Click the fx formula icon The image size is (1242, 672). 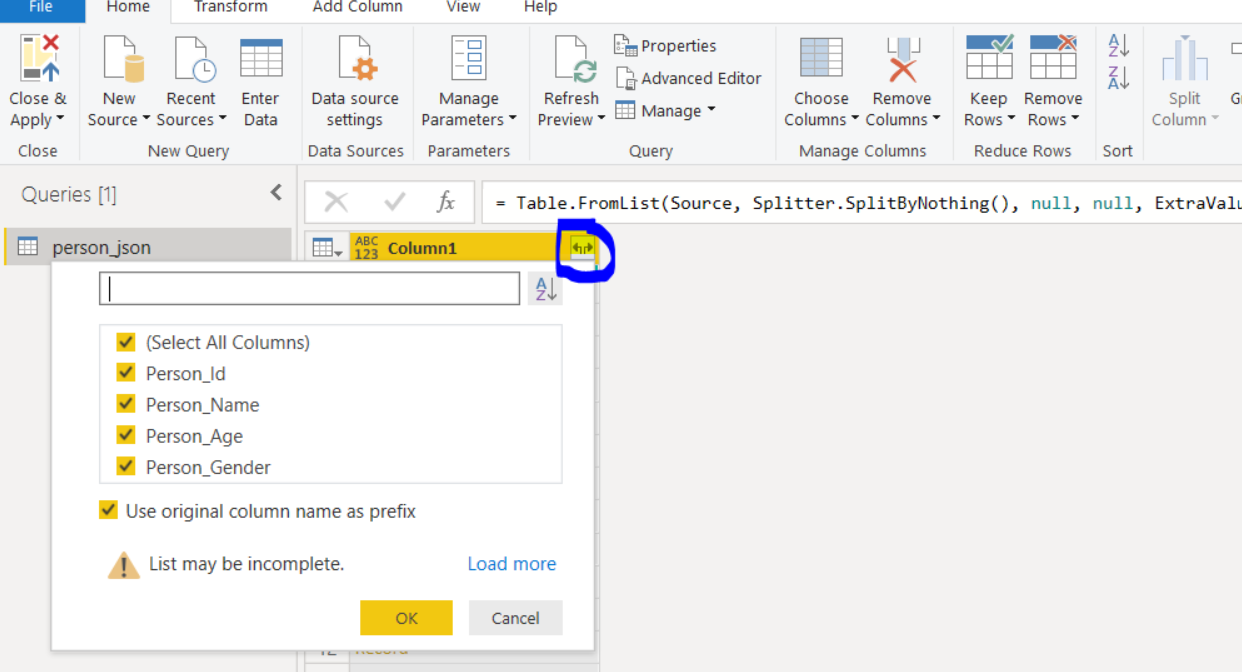(446, 202)
